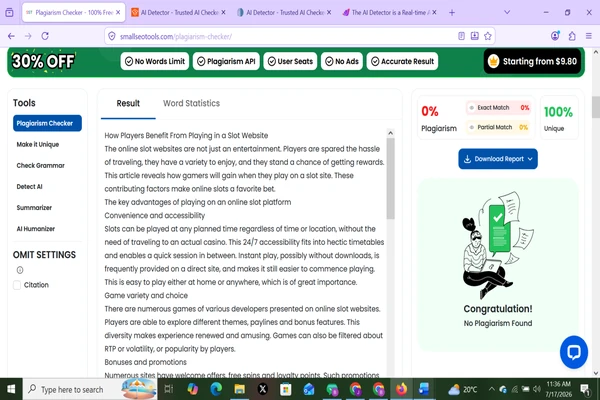
Task: Open the browser hamburger menu
Action: click(x=589, y=36)
